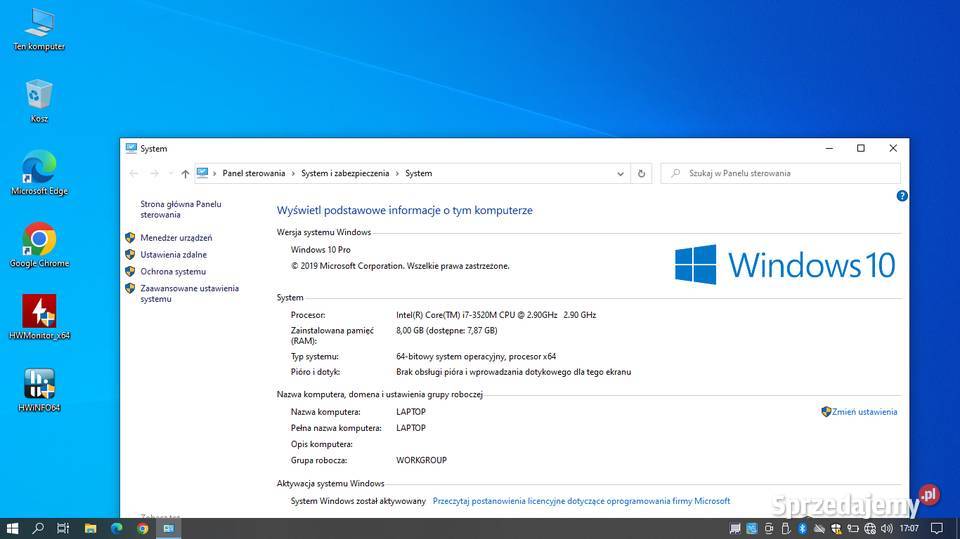This screenshot has width=960, height=539.
Task: Launch Google Chrome from the desktop
Action: point(39,246)
